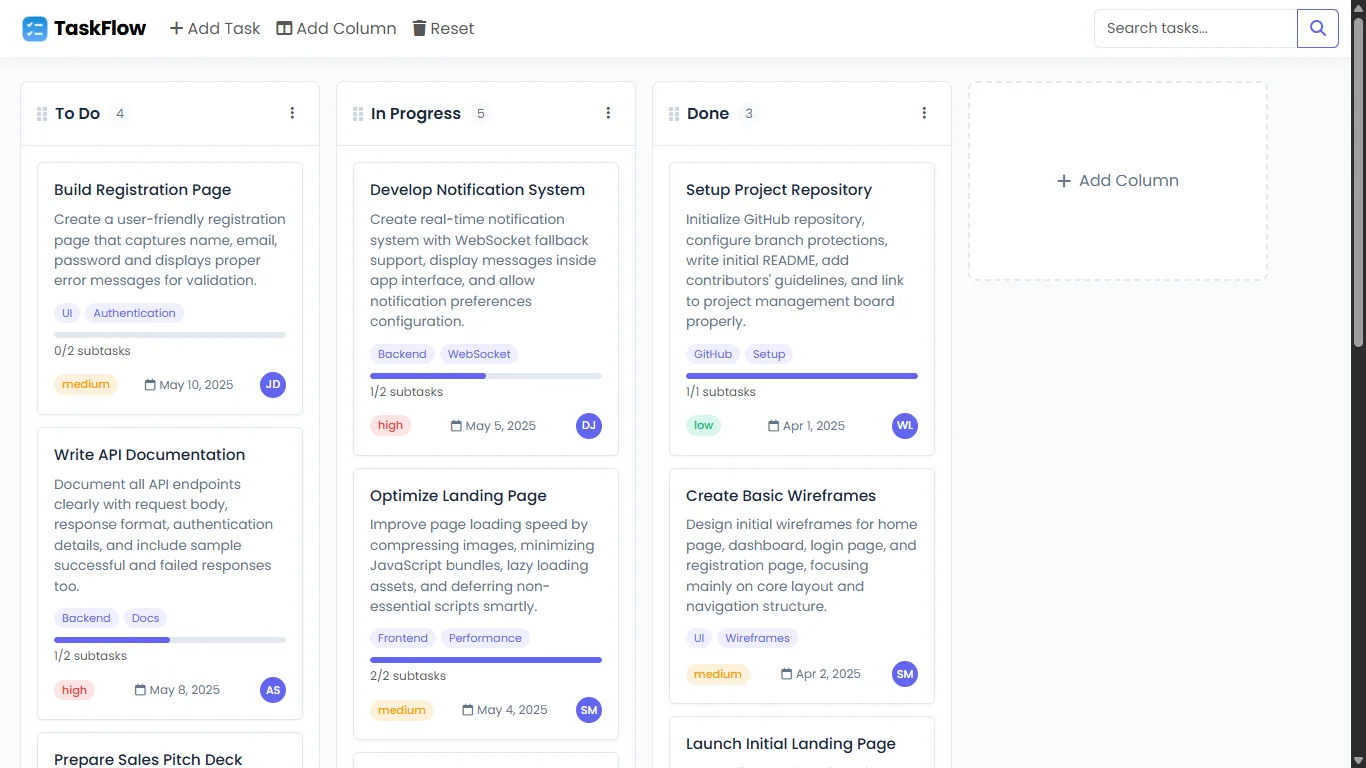Click the calendar icon beside May 10, 2025
1366x768 pixels.
150,385
